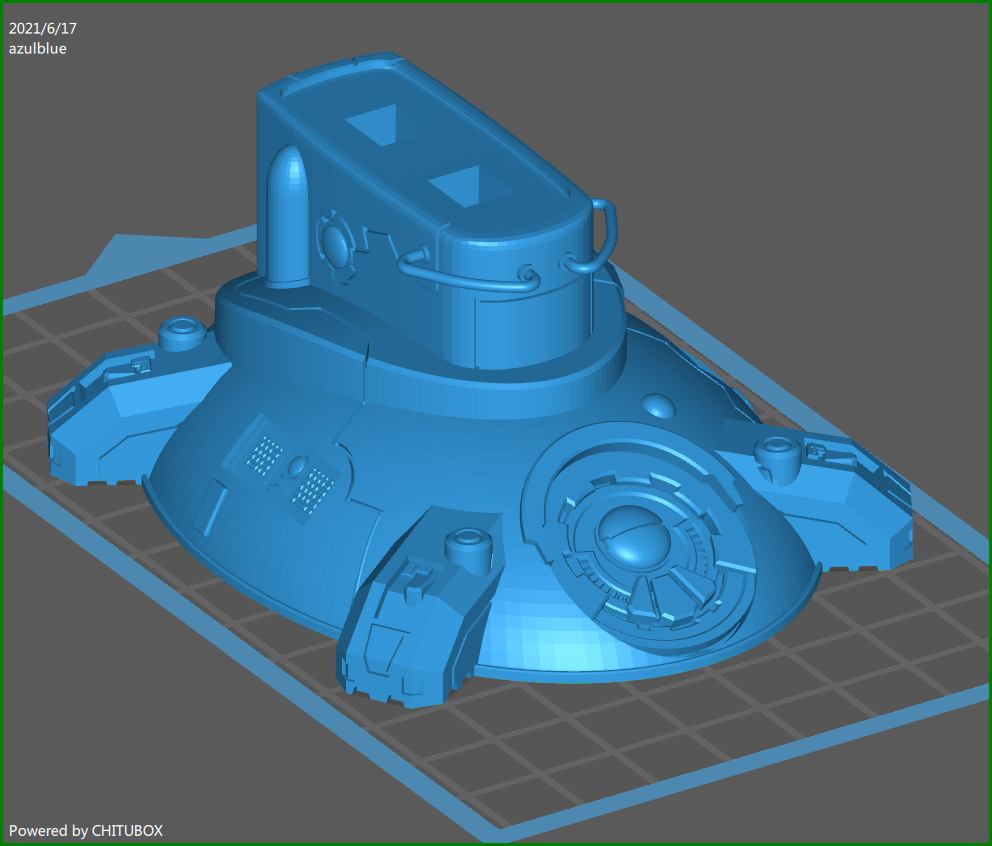Select the domed eye lens in the port
Viewport: 992px width, 846px height.
pos(636,540)
